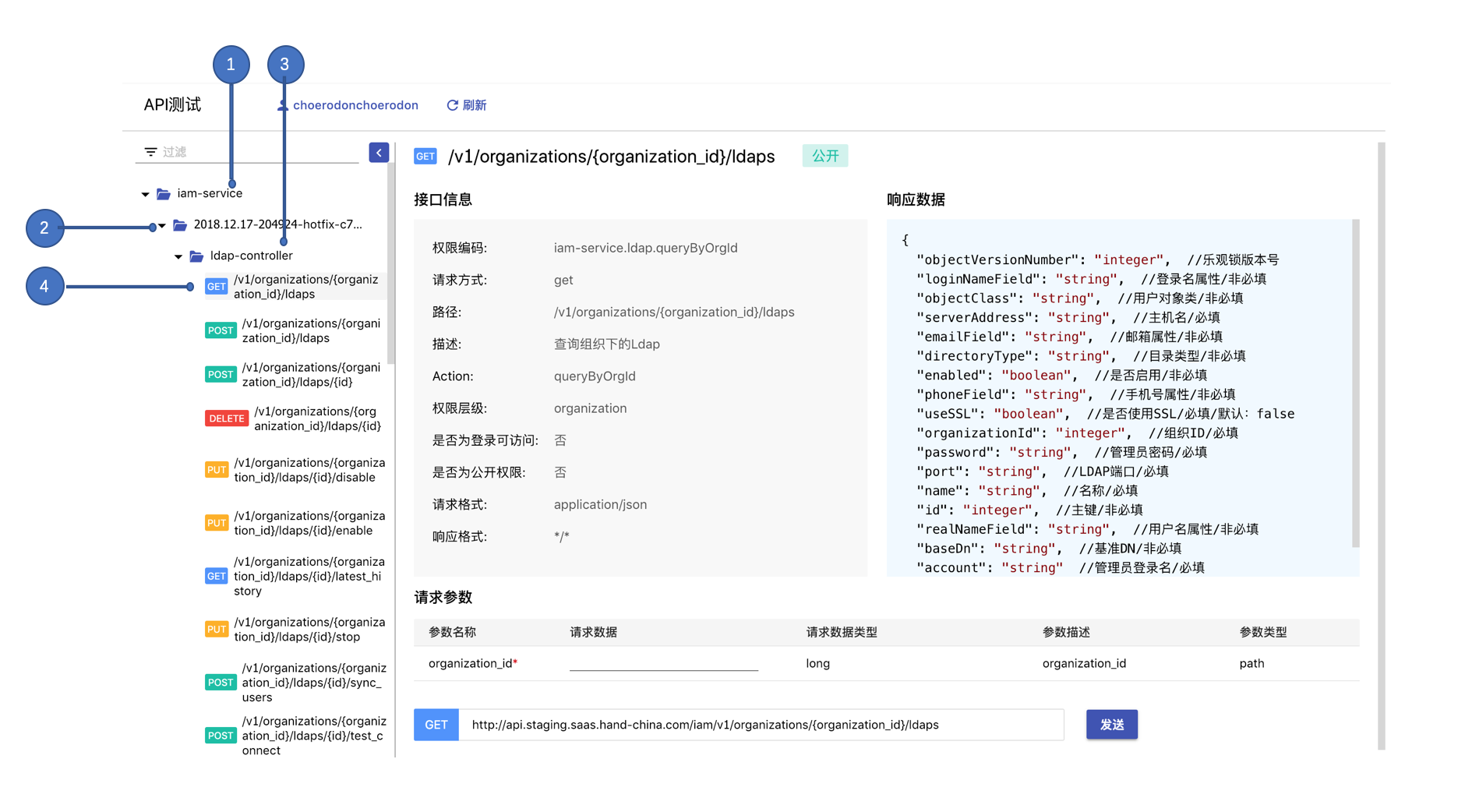This screenshot has width=1465, height=812.
Task: Click the refresh icon next to 刷新
Action: (452, 105)
